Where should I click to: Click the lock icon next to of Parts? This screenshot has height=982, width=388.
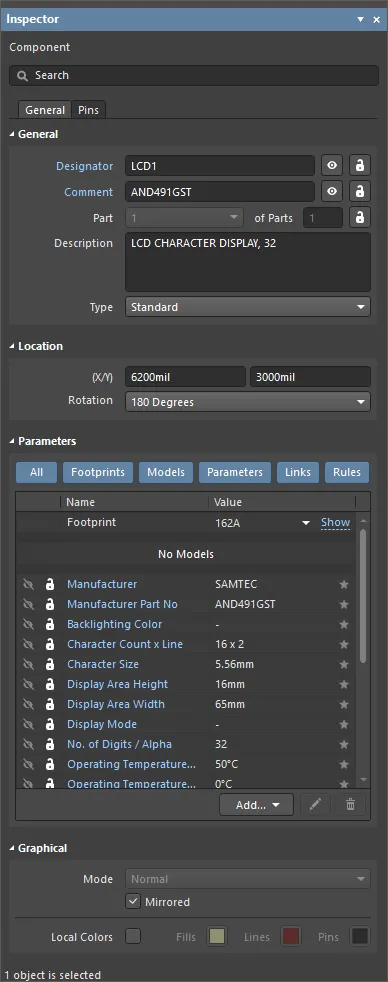pos(360,217)
